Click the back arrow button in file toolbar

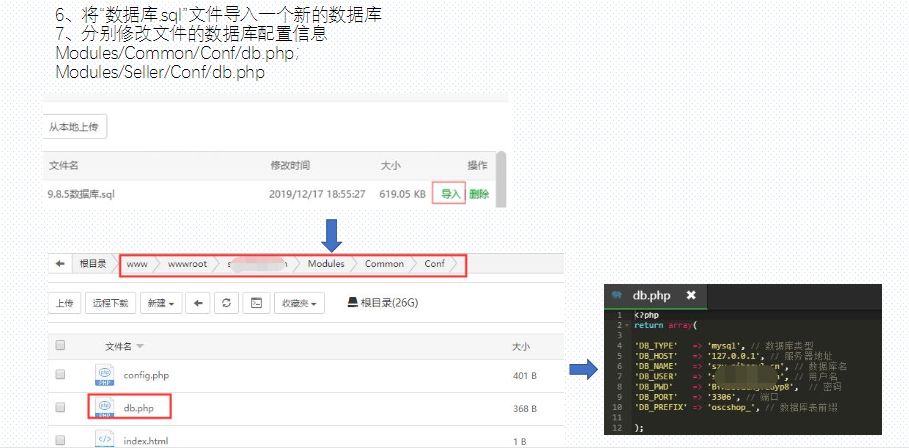tap(198, 303)
